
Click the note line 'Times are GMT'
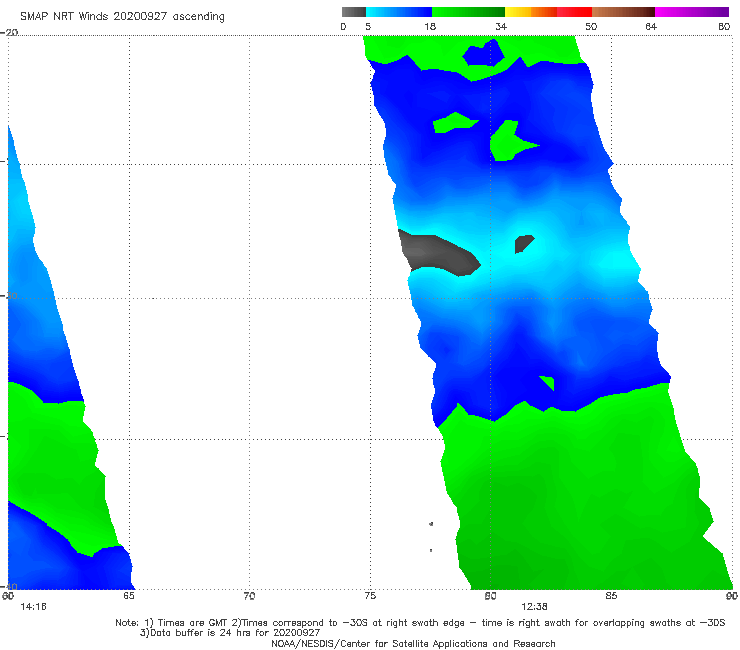(194, 623)
